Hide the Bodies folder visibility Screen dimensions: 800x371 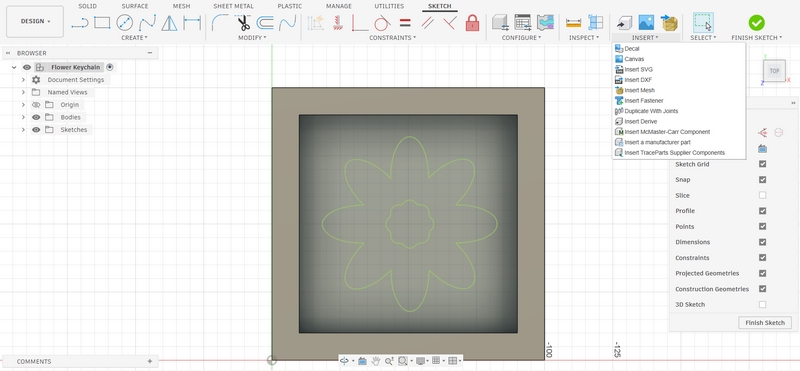(x=36, y=117)
